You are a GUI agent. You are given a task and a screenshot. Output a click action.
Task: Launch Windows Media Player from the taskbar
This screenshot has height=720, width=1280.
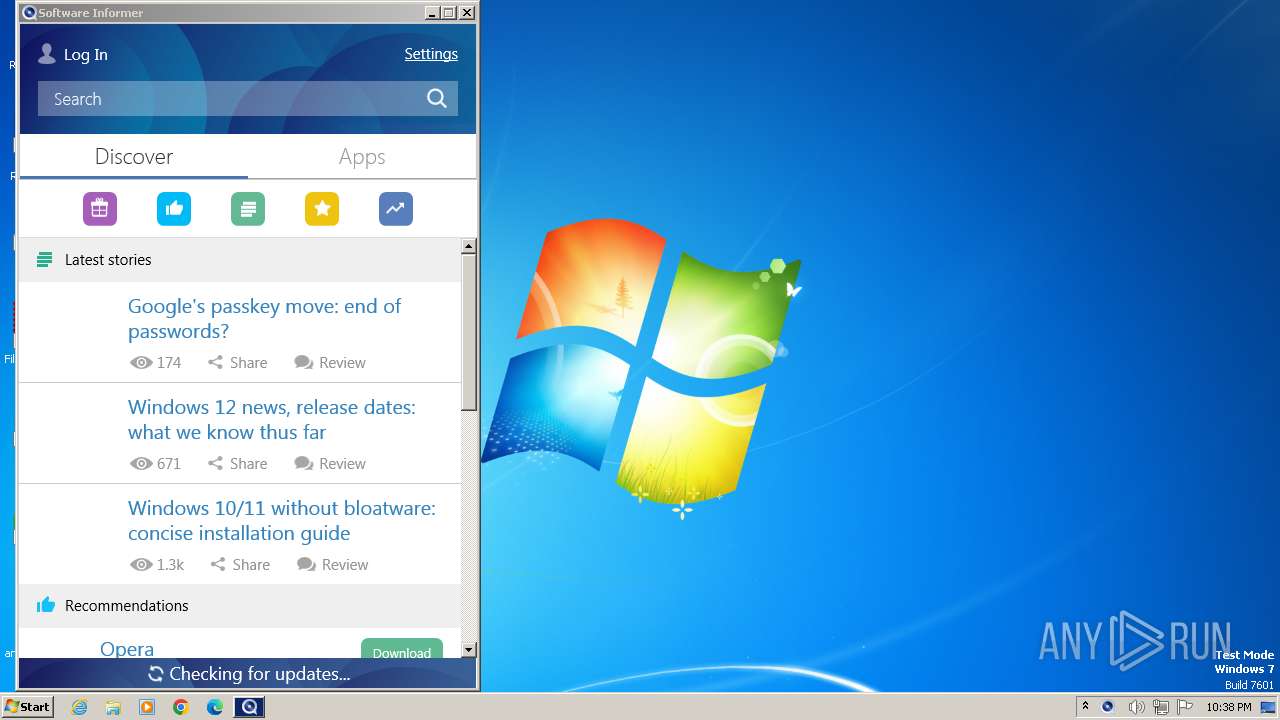[147, 707]
